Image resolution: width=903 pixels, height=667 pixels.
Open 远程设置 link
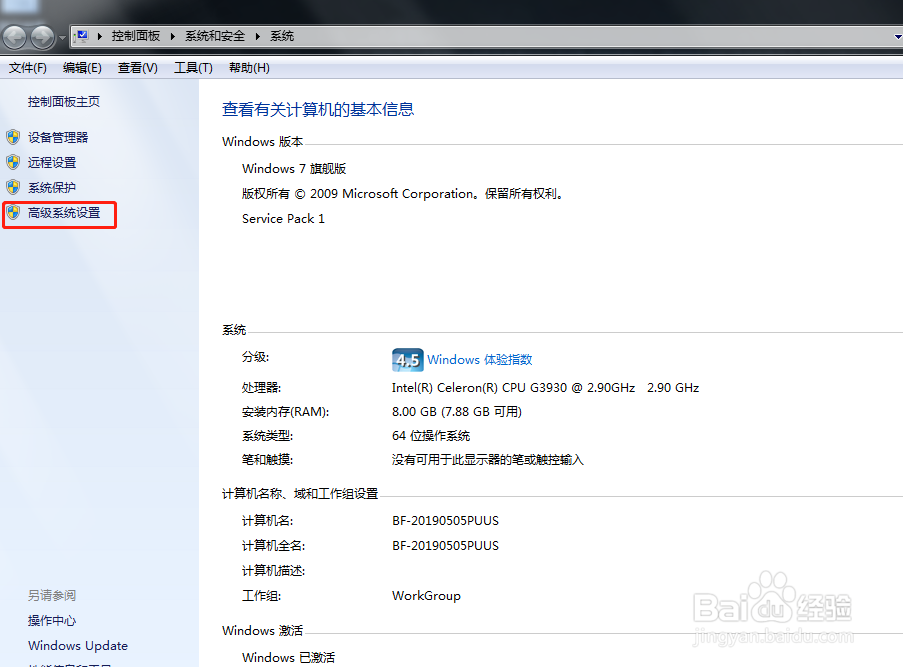(x=52, y=162)
